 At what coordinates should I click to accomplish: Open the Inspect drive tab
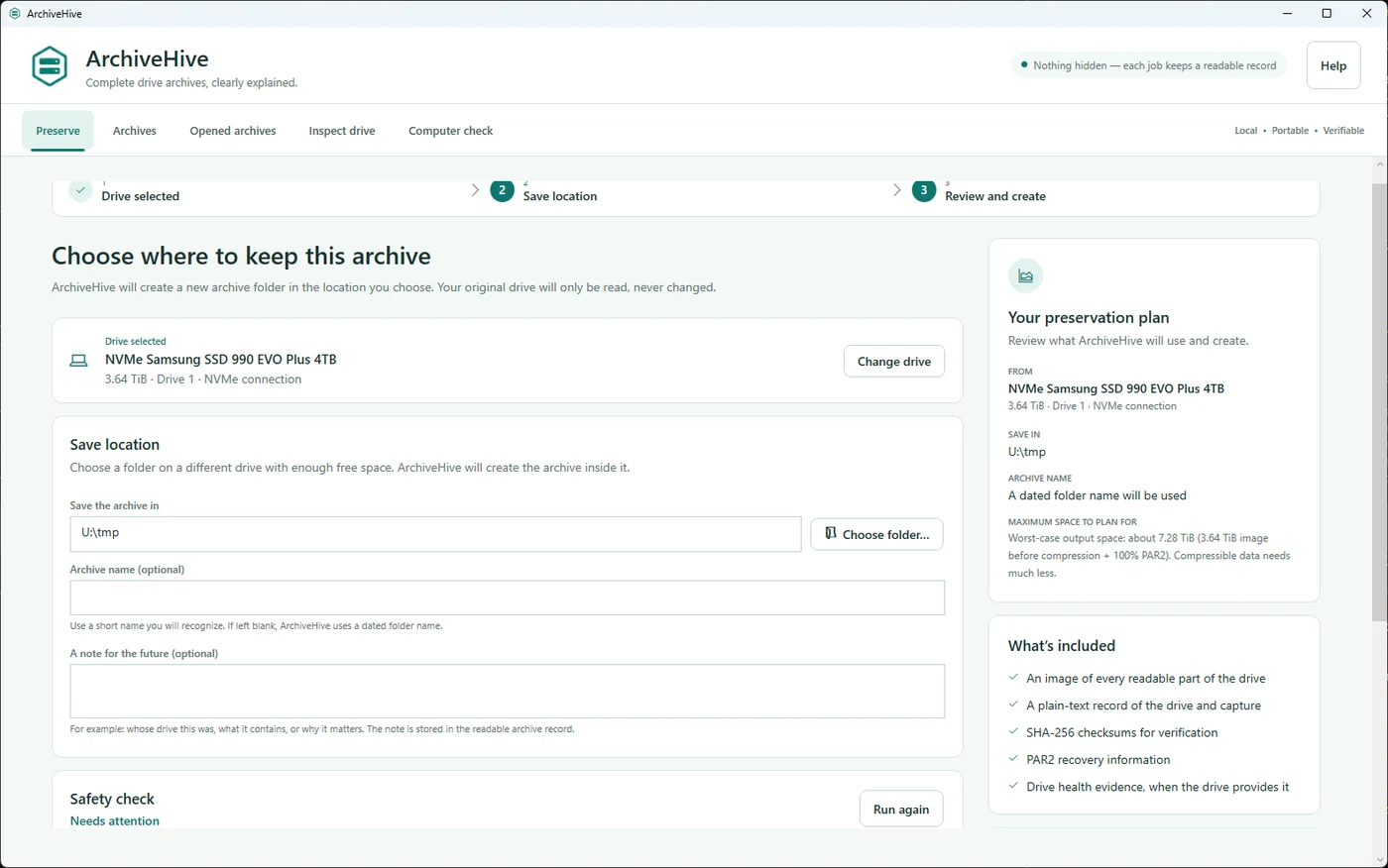click(x=342, y=131)
